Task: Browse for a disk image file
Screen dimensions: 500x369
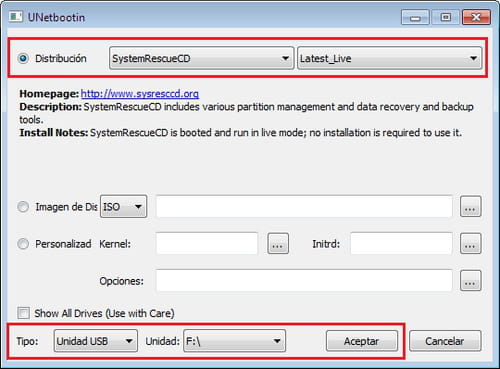Action: pos(470,207)
